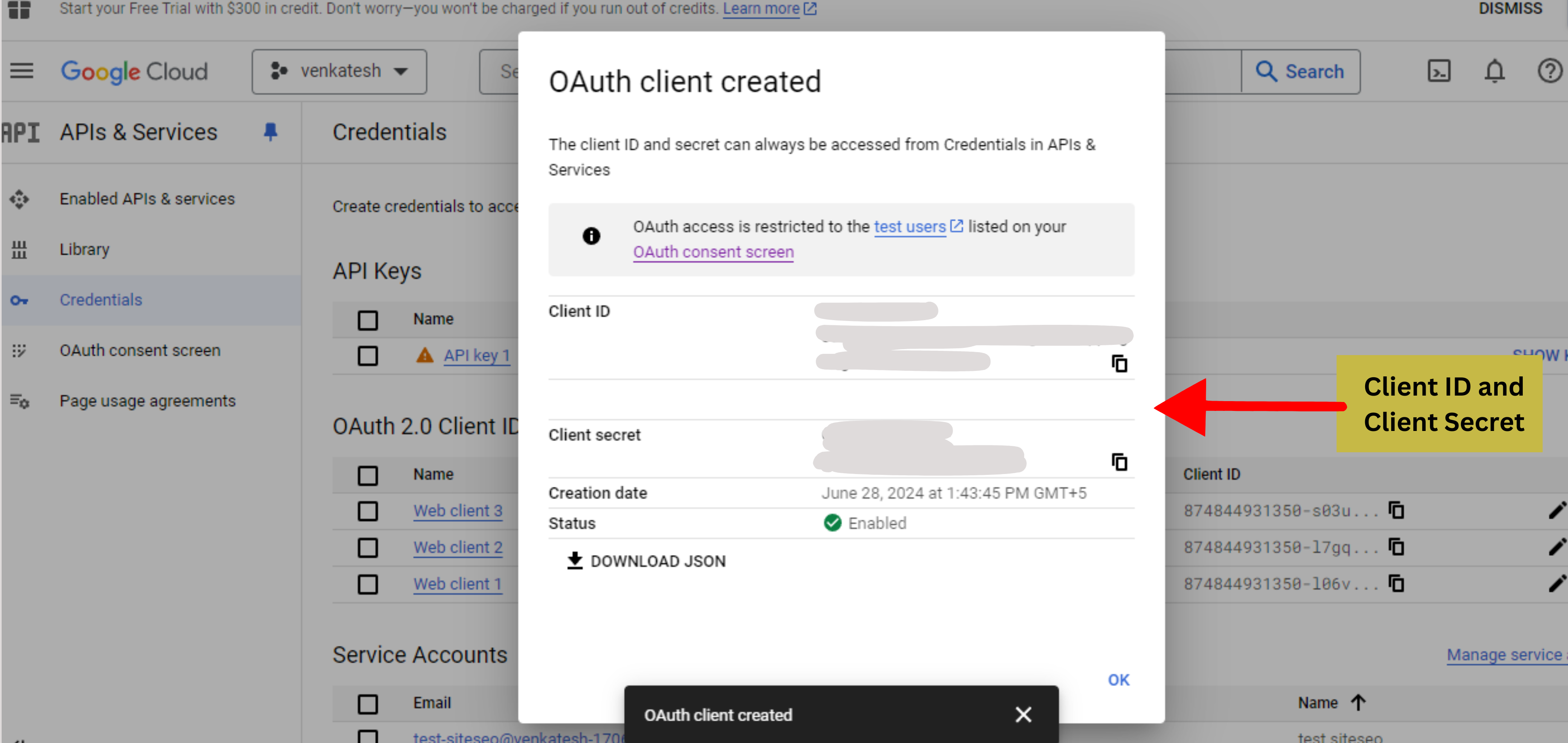The height and width of the screenshot is (743, 1568).
Task: Open the venkatesh project selector dropdown
Action: [x=339, y=71]
